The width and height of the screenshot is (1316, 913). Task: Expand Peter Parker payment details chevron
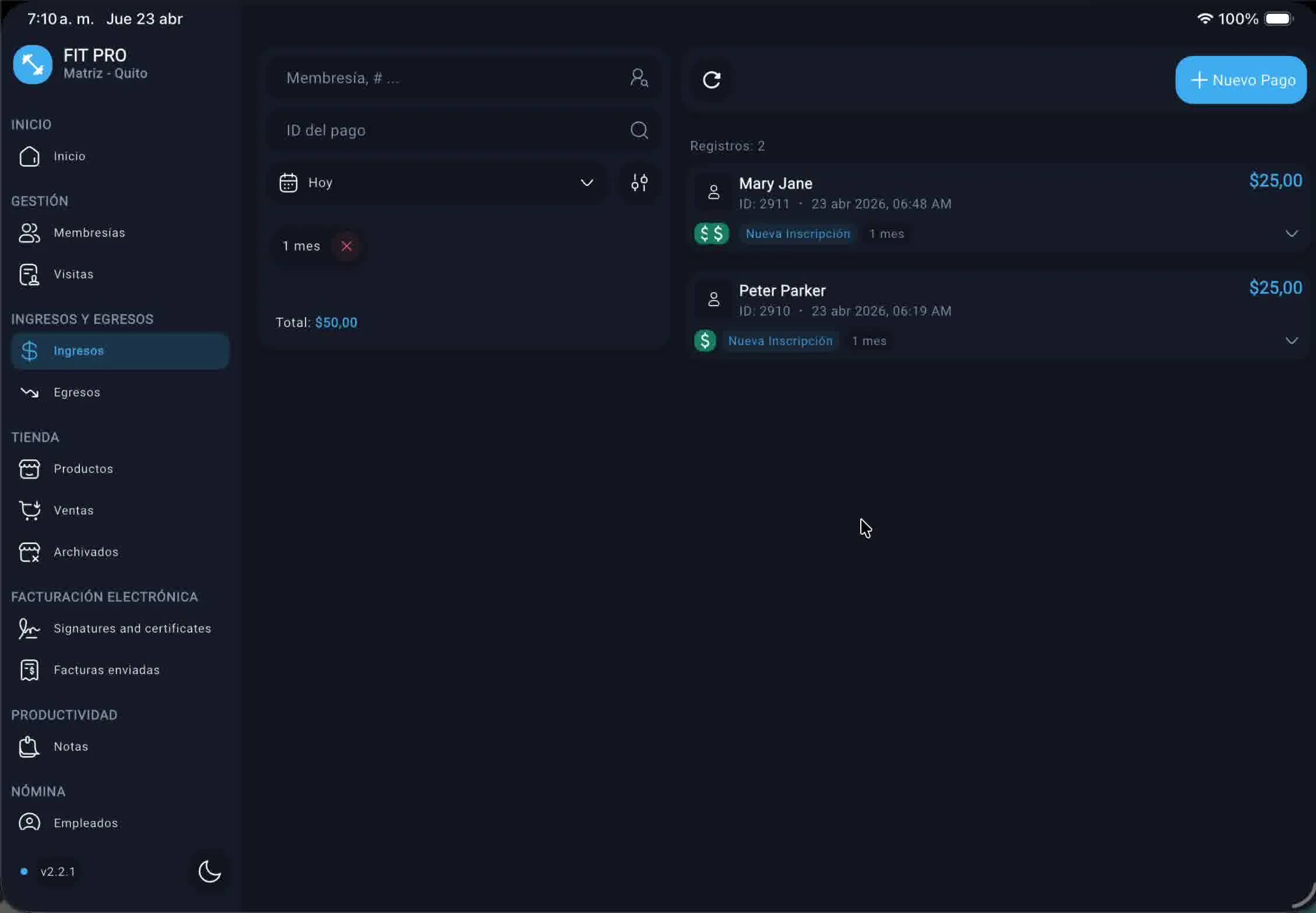[1292, 340]
